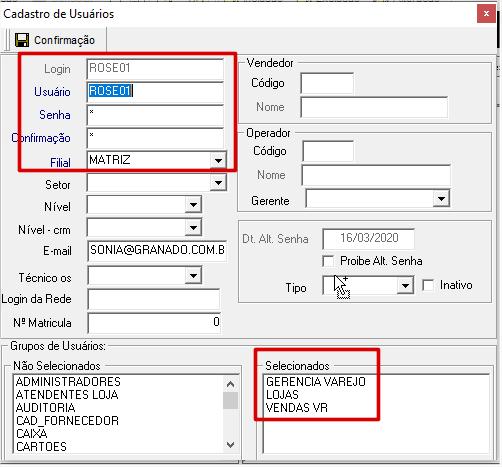
Task: Enable the Inativo checkbox
Action: coord(428,285)
